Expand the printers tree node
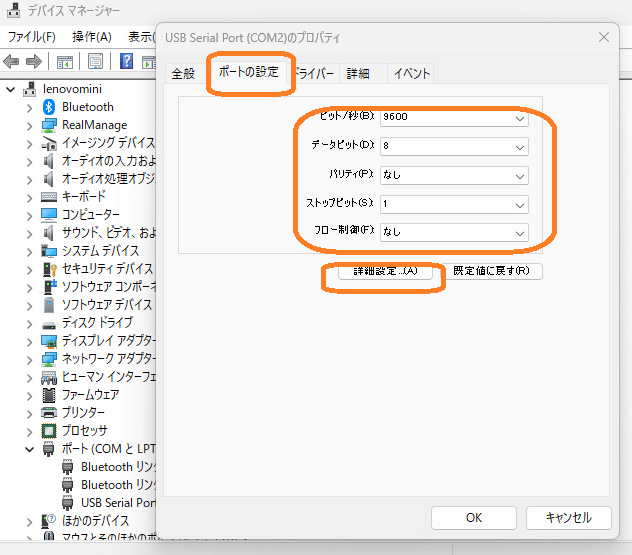632x555 pixels. (x=29, y=414)
